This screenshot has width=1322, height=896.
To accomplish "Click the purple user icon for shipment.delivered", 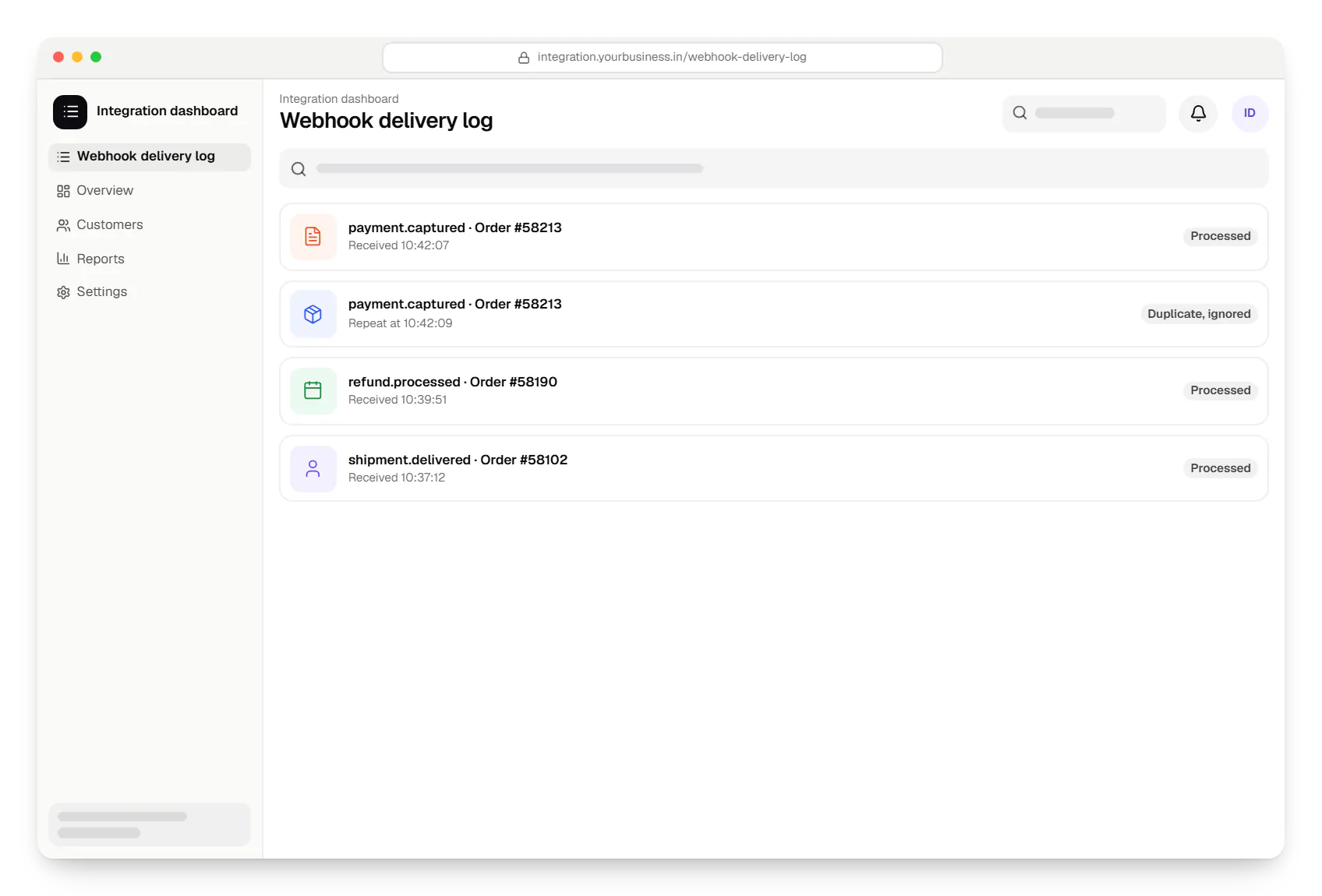I will [x=313, y=469].
